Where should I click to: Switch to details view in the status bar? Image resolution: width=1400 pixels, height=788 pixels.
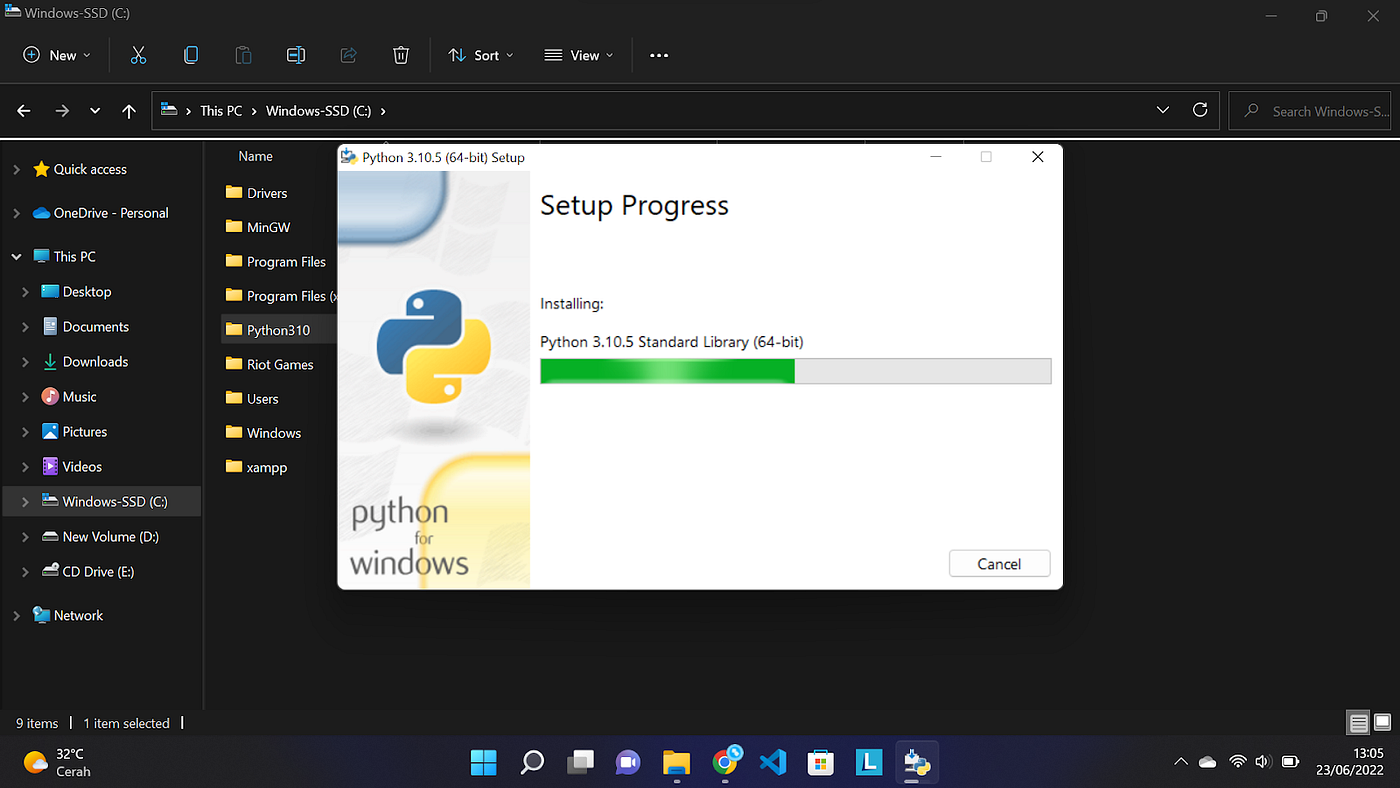[x=1357, y=722]
